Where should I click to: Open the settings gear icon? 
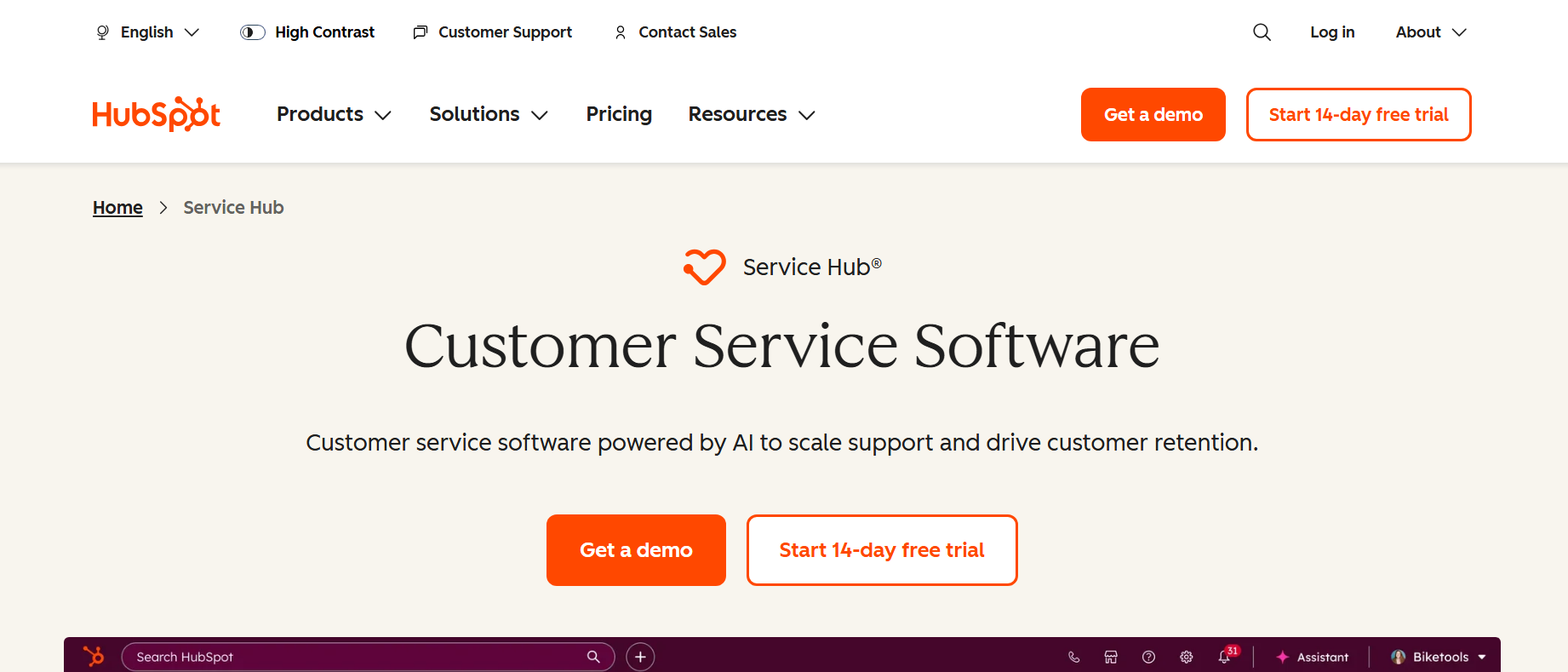point(1186,657)
